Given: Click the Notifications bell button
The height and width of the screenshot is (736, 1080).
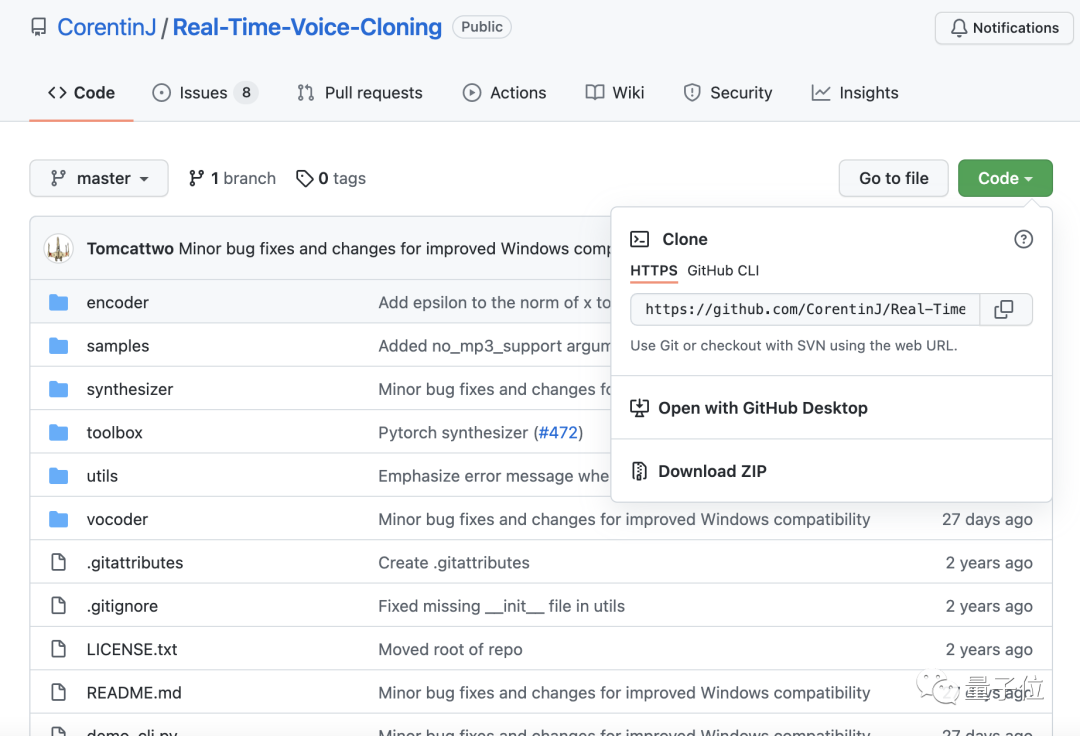Looking at the screenshot, I should 1004,28.
